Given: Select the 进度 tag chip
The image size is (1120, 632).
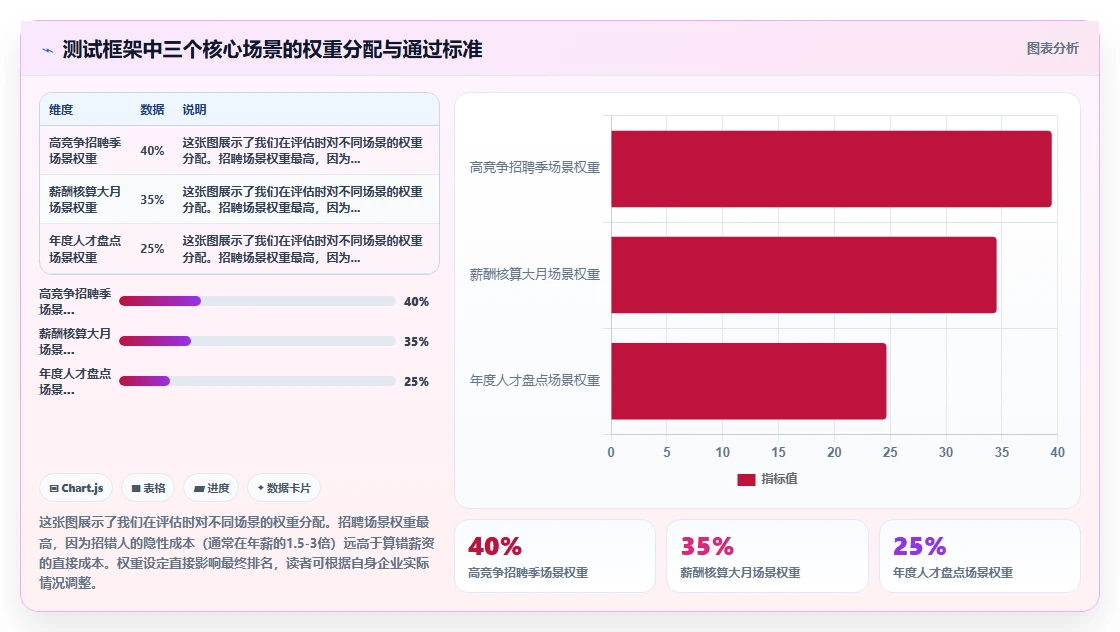Looking at the screenshot, I should 211,488.
